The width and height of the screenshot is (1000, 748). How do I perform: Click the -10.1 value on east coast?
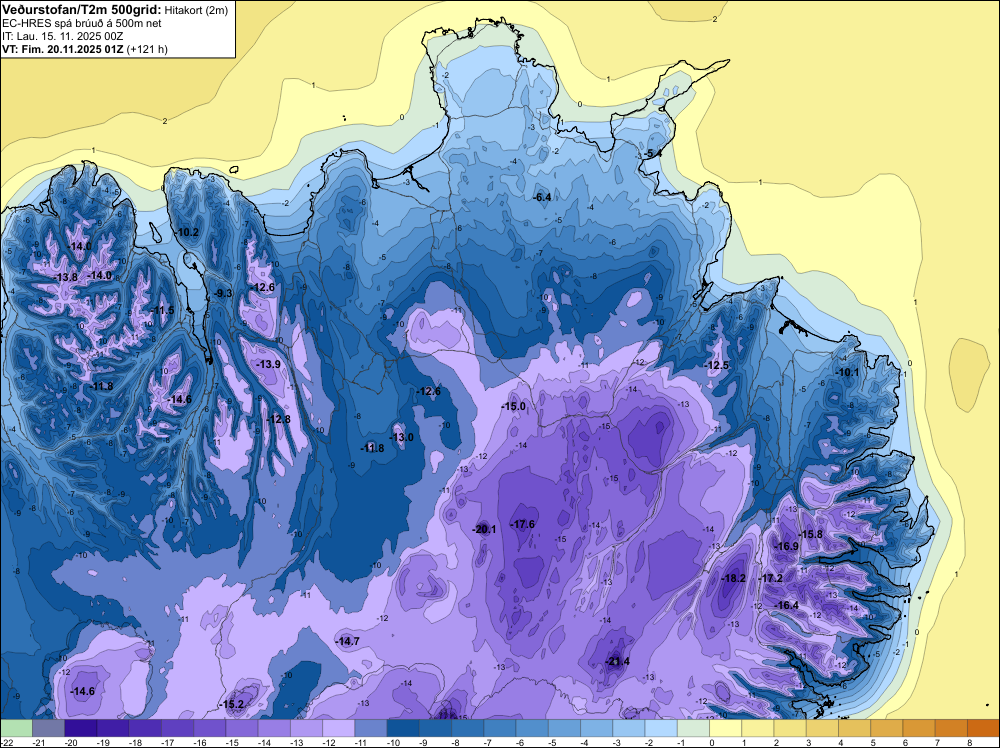[x=847, y=372]
